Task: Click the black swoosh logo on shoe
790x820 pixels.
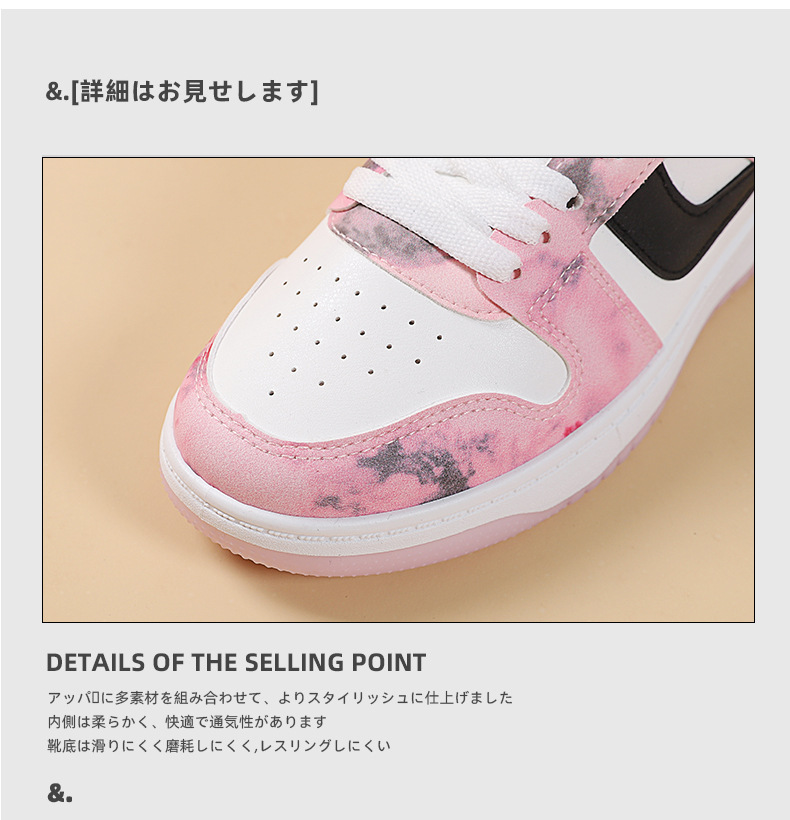Action: pyautogui.click(x=682, y=220)
